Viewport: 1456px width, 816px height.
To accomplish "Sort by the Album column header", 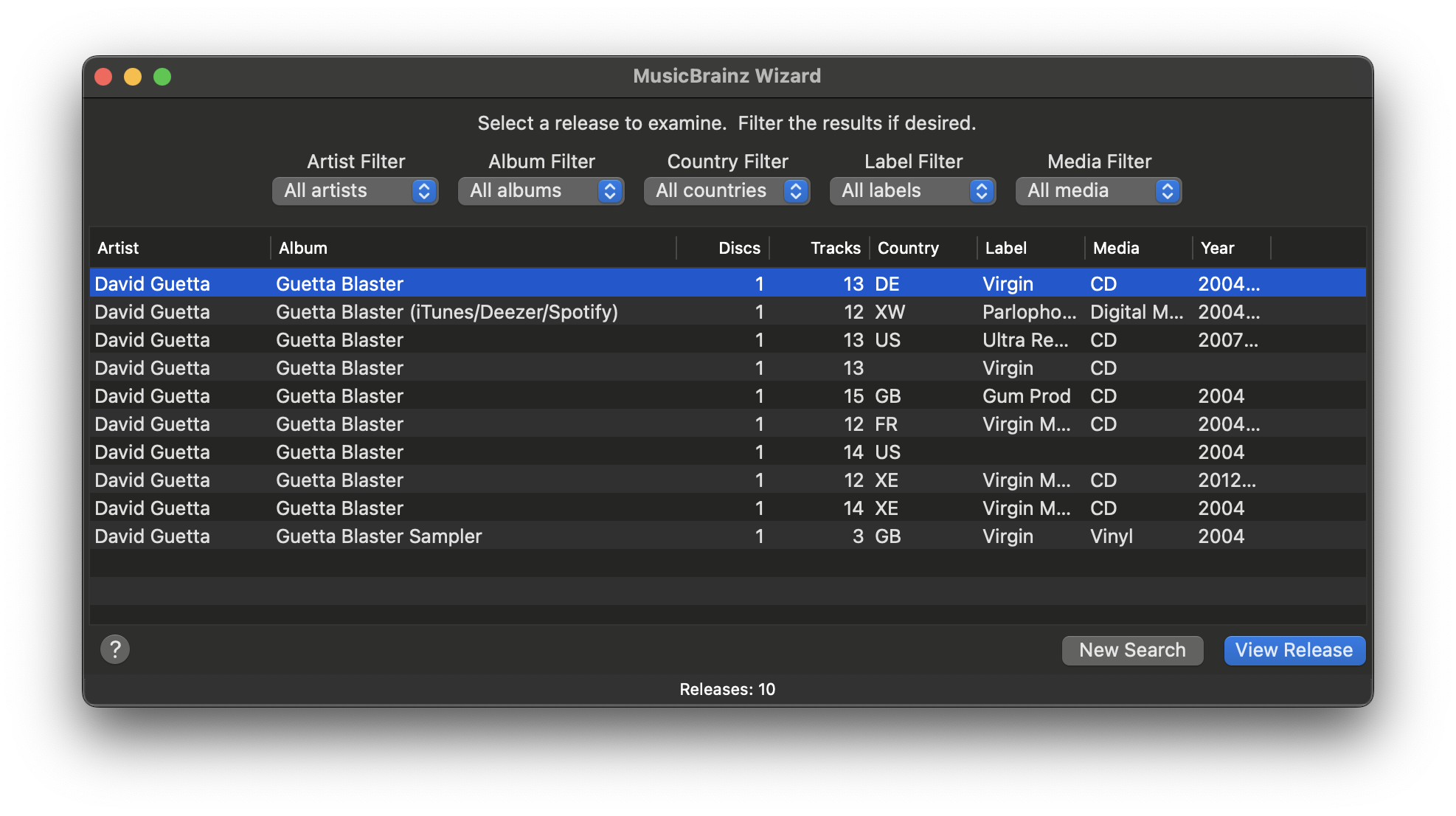I will [x=474, y=248].
